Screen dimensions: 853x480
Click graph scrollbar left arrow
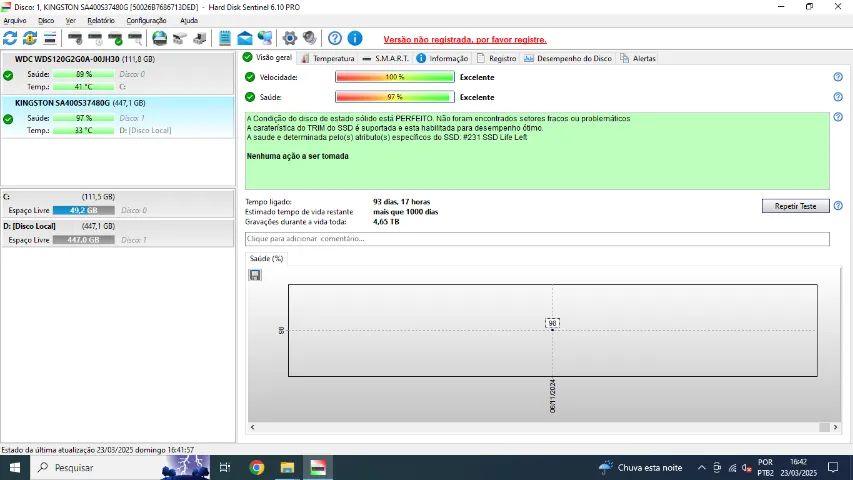pyautogui.click(x=252, y=427)
